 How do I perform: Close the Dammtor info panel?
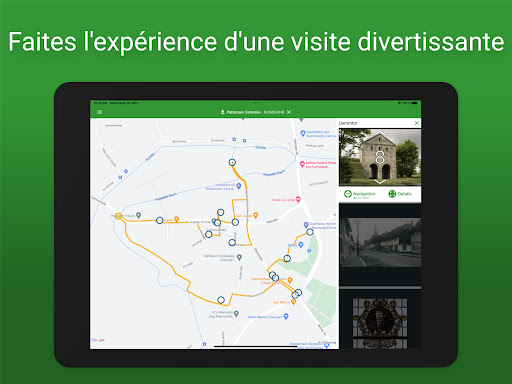(417, 123)
